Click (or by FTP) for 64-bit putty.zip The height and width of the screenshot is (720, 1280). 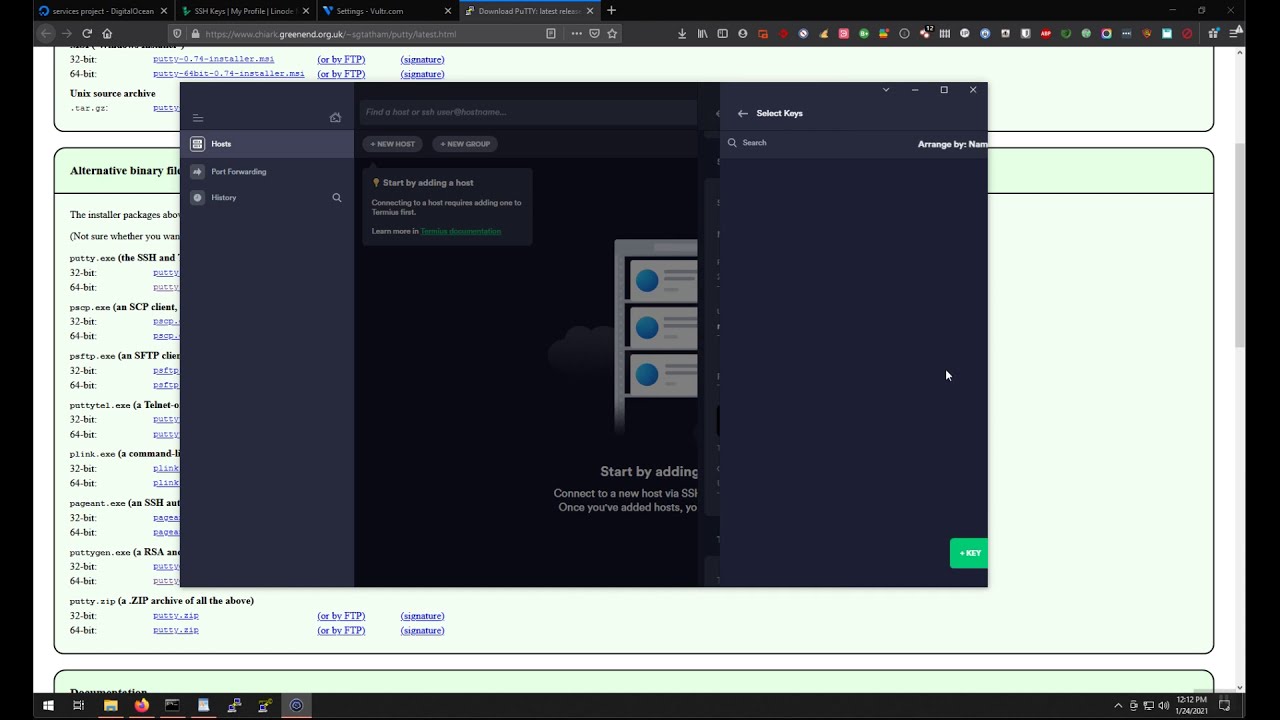[x=341, y=631]
